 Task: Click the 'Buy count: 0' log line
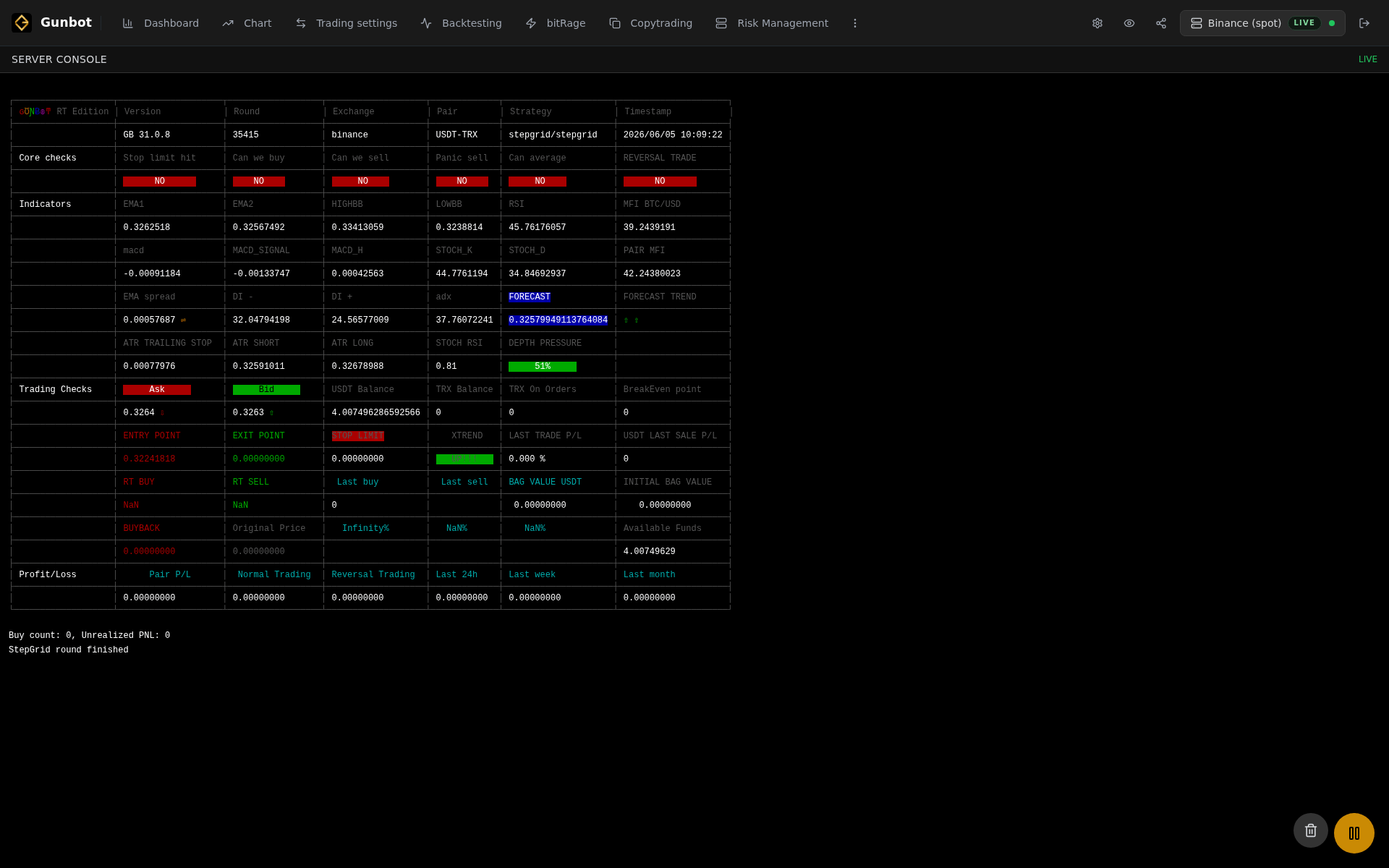coord(90,636)
